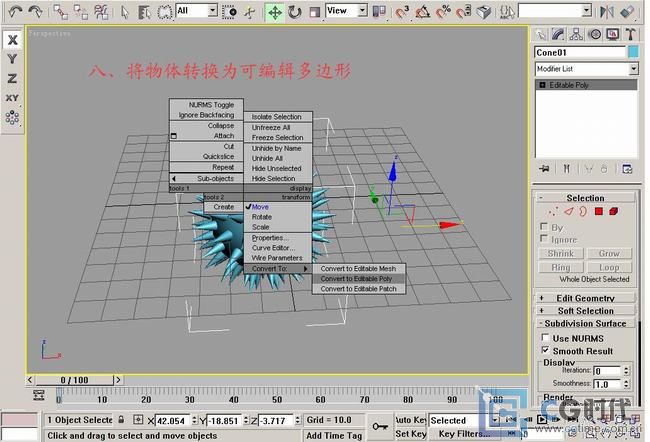Open the Motion panel tab icon
This screenshot has width=650, height=442.
coord(595,34)
